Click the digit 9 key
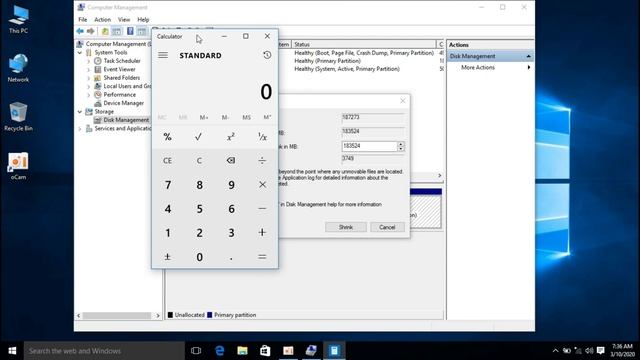Screen dimensions: 640x360 pos(231,185)
